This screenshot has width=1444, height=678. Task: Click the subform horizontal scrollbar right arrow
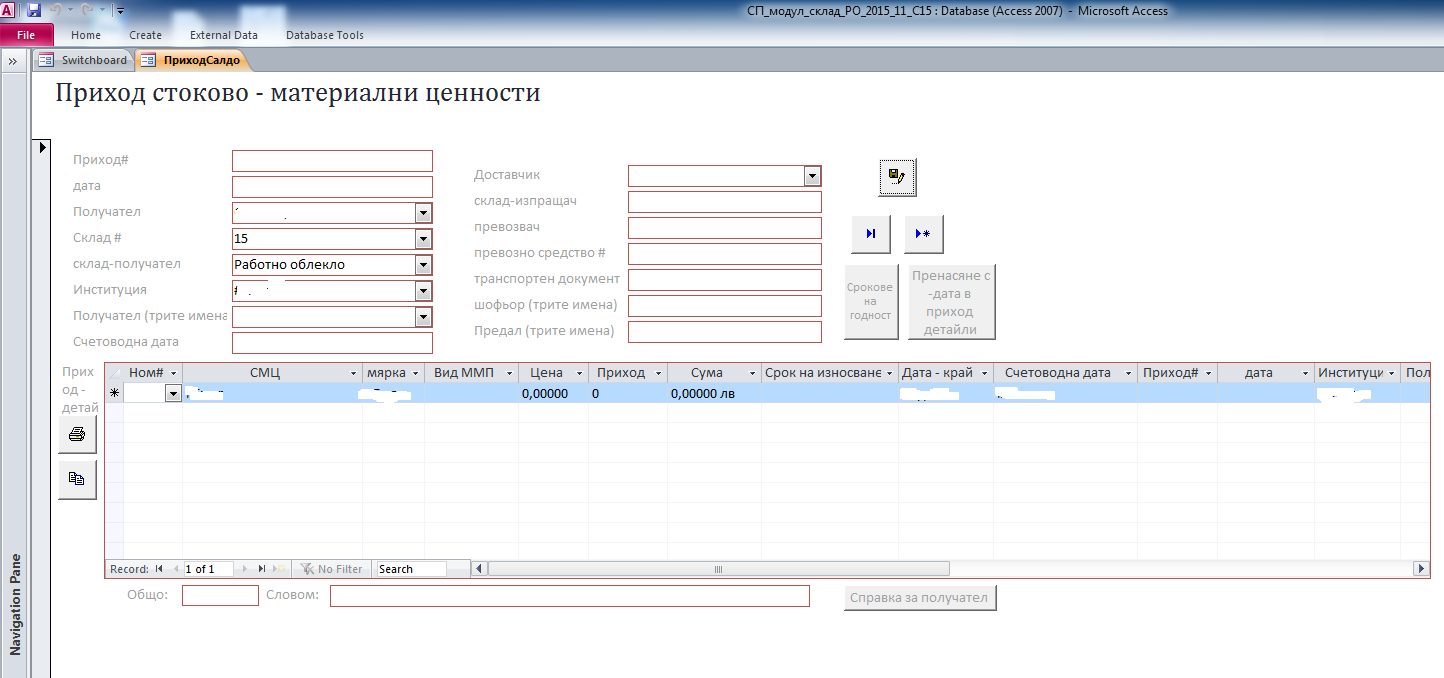(1421, 569)
